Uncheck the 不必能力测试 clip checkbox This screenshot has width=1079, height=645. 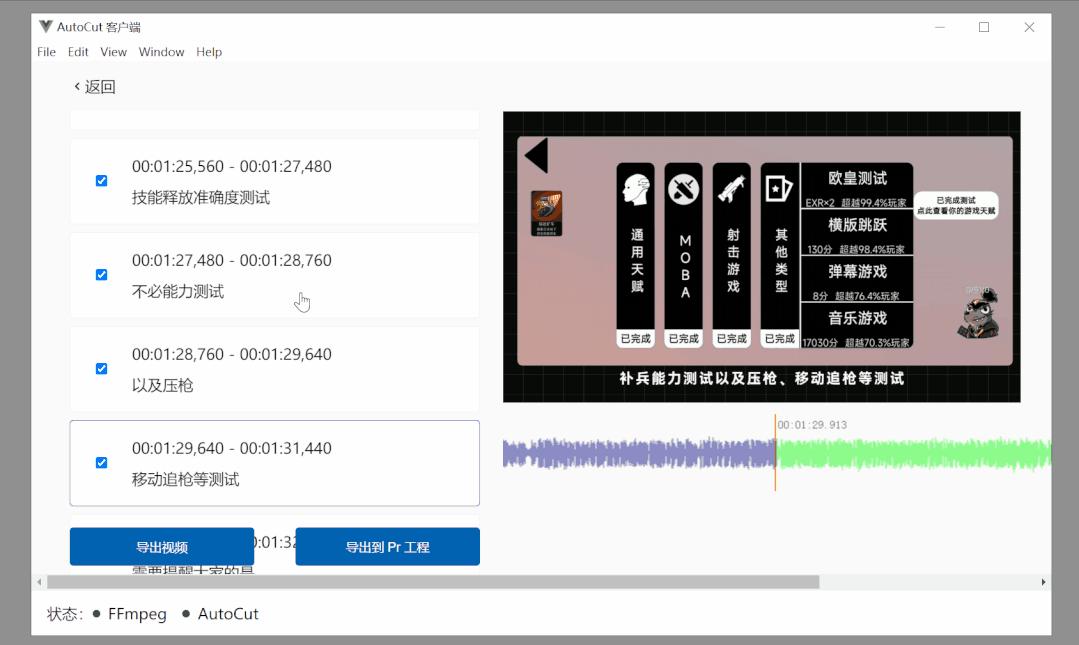point(101,275)
